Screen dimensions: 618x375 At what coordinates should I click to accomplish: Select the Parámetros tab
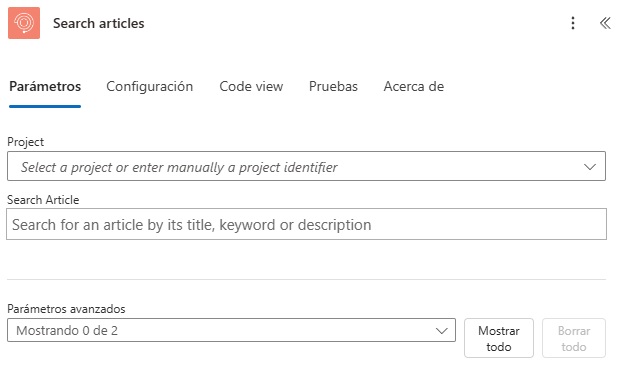(x=45, y=86)
